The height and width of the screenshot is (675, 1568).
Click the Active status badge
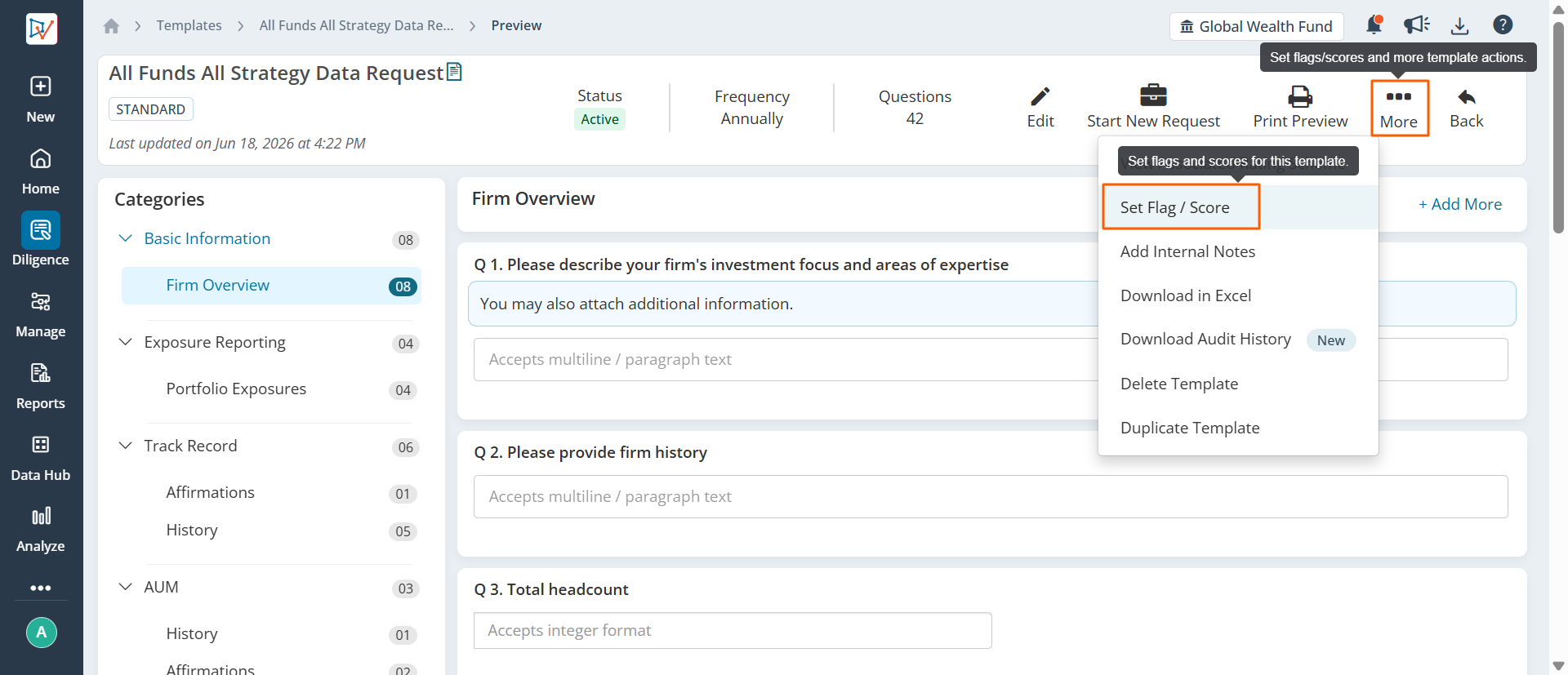(599, 119)
